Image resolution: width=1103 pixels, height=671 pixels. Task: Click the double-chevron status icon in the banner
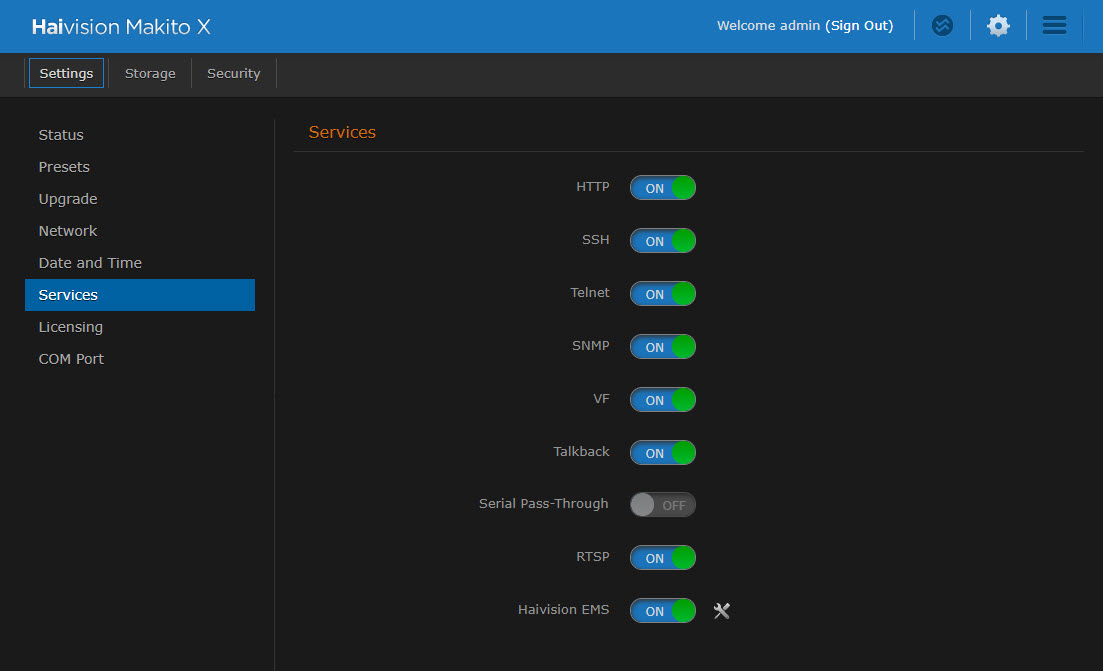[942, 25]
